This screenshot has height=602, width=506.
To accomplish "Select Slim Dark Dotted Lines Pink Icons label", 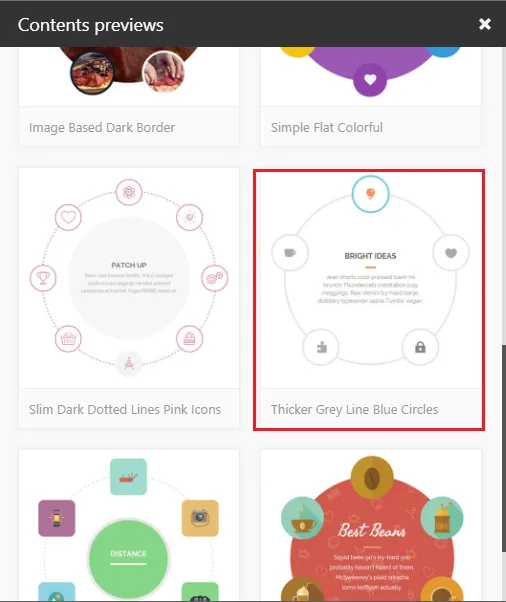I will (x=125, y=409).
